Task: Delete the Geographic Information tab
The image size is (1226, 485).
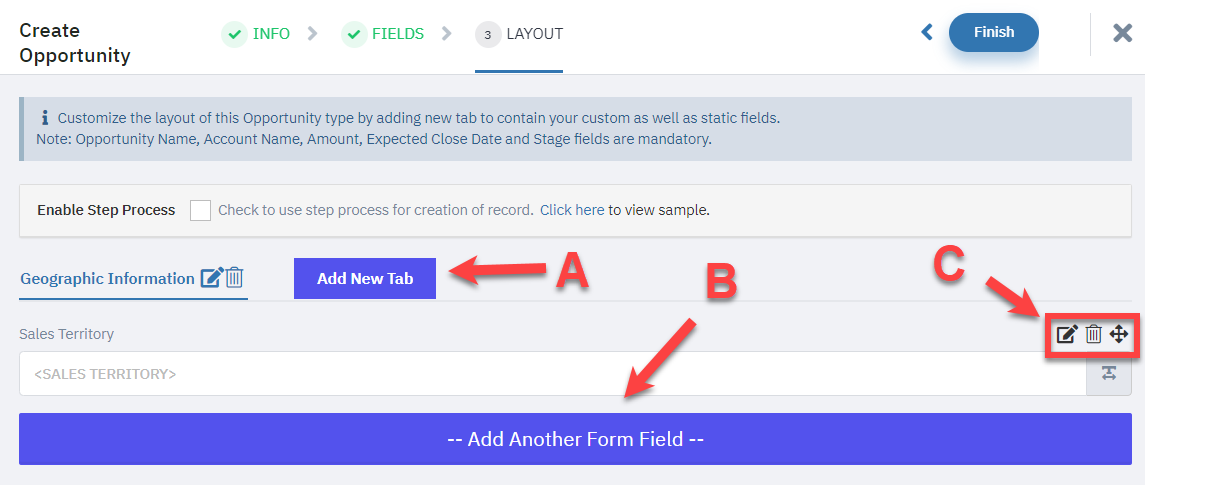Action: click(x=235, y=278)
